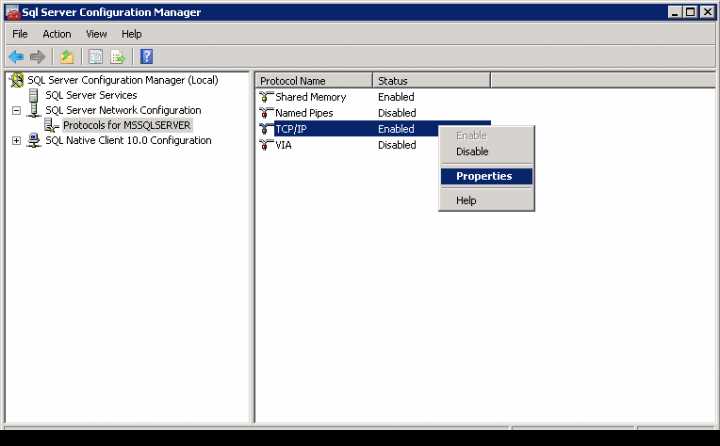Click the Export List toolbar icon
720x446 pixels.
click(x=118, y=57)
